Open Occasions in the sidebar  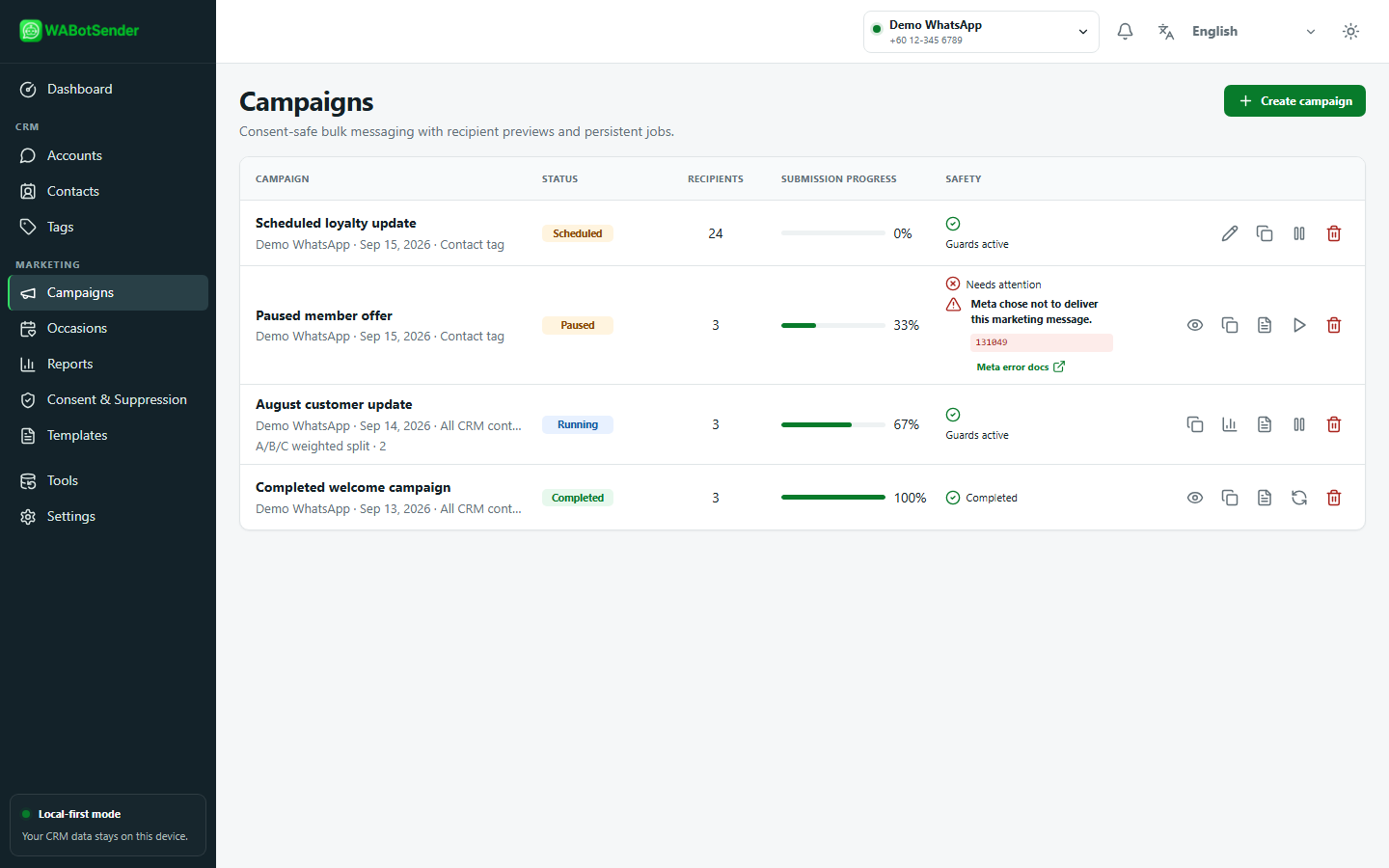(x=108, y=328)
